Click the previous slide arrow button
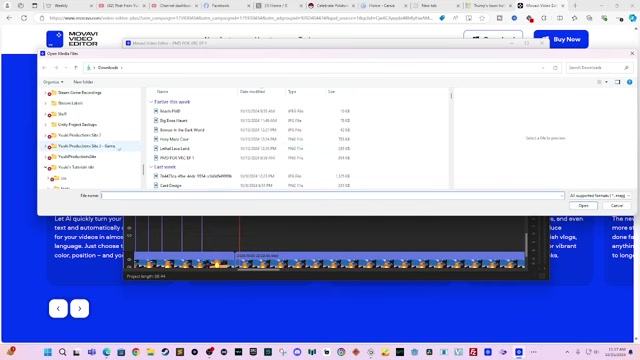The image size is (640, 360). 58,309
